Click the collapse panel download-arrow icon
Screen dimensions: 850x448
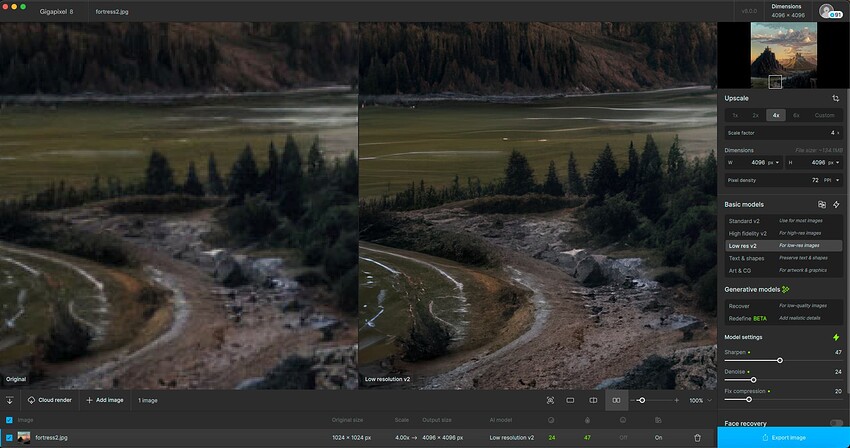click(x=9, y=400)
